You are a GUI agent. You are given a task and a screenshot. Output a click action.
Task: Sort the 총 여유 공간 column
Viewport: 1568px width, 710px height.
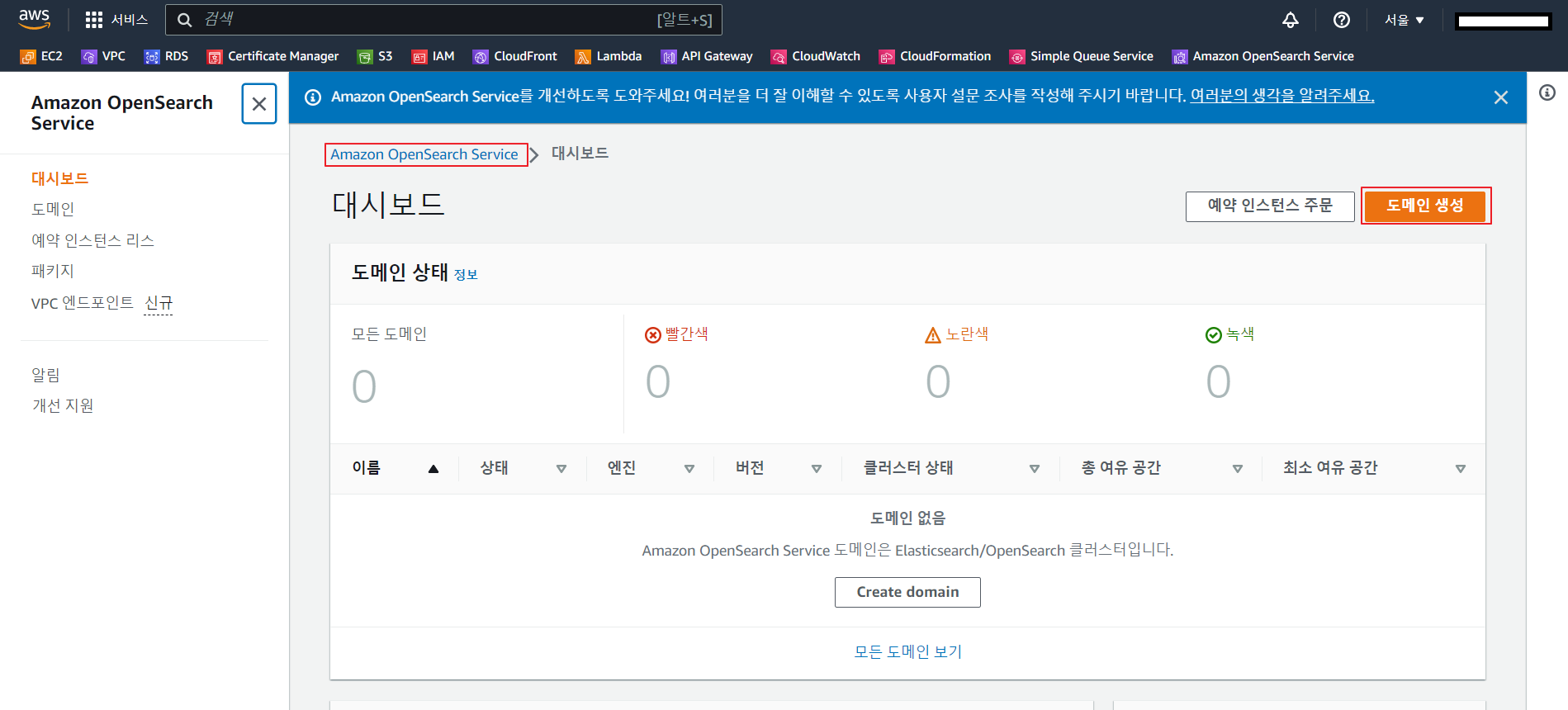[x=1238, y=469]
